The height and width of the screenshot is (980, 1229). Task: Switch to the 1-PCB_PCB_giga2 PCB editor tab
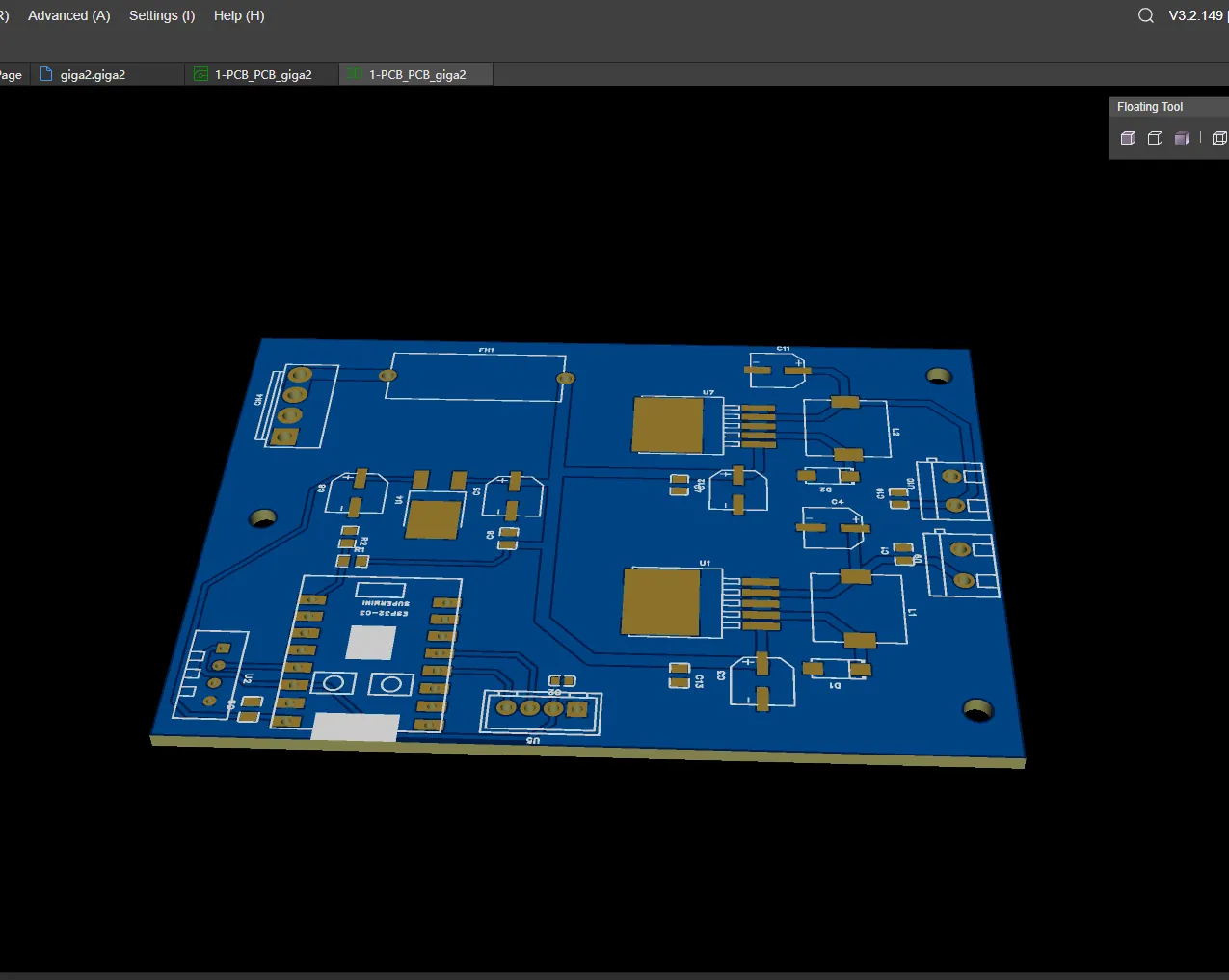[x=261, y=74]
